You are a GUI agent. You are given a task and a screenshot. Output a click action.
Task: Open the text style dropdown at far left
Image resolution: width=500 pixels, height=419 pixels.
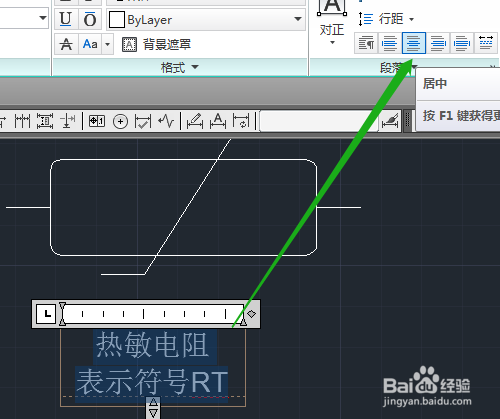(43, 18)
